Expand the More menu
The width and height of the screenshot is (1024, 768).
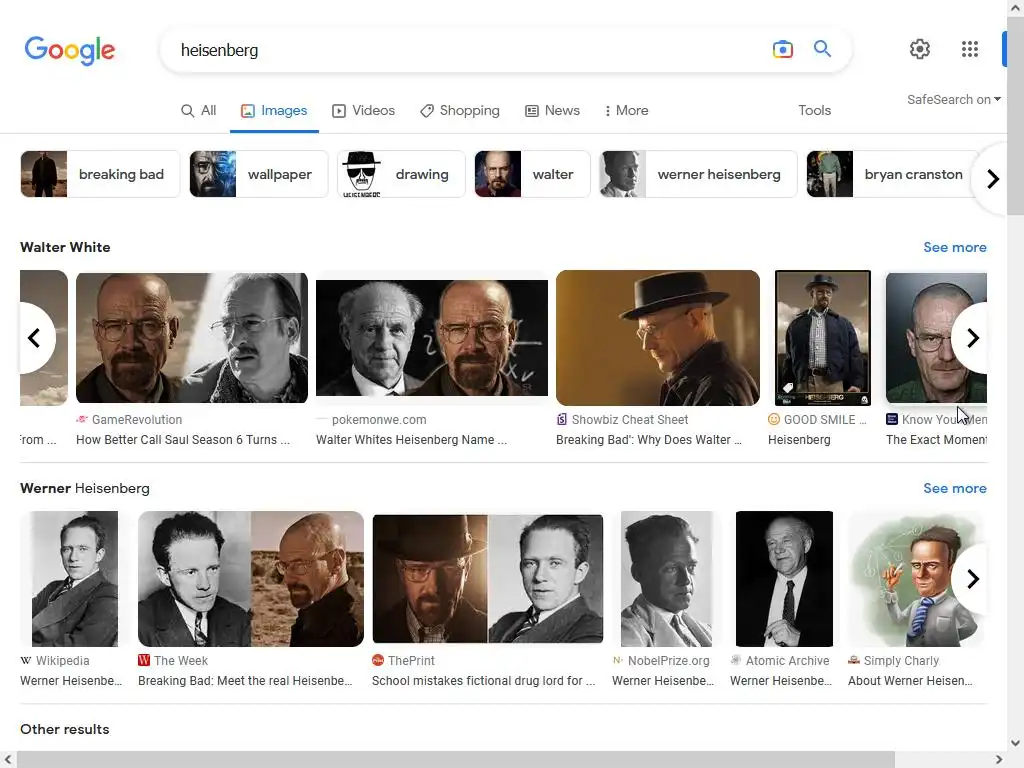point(626,110)
